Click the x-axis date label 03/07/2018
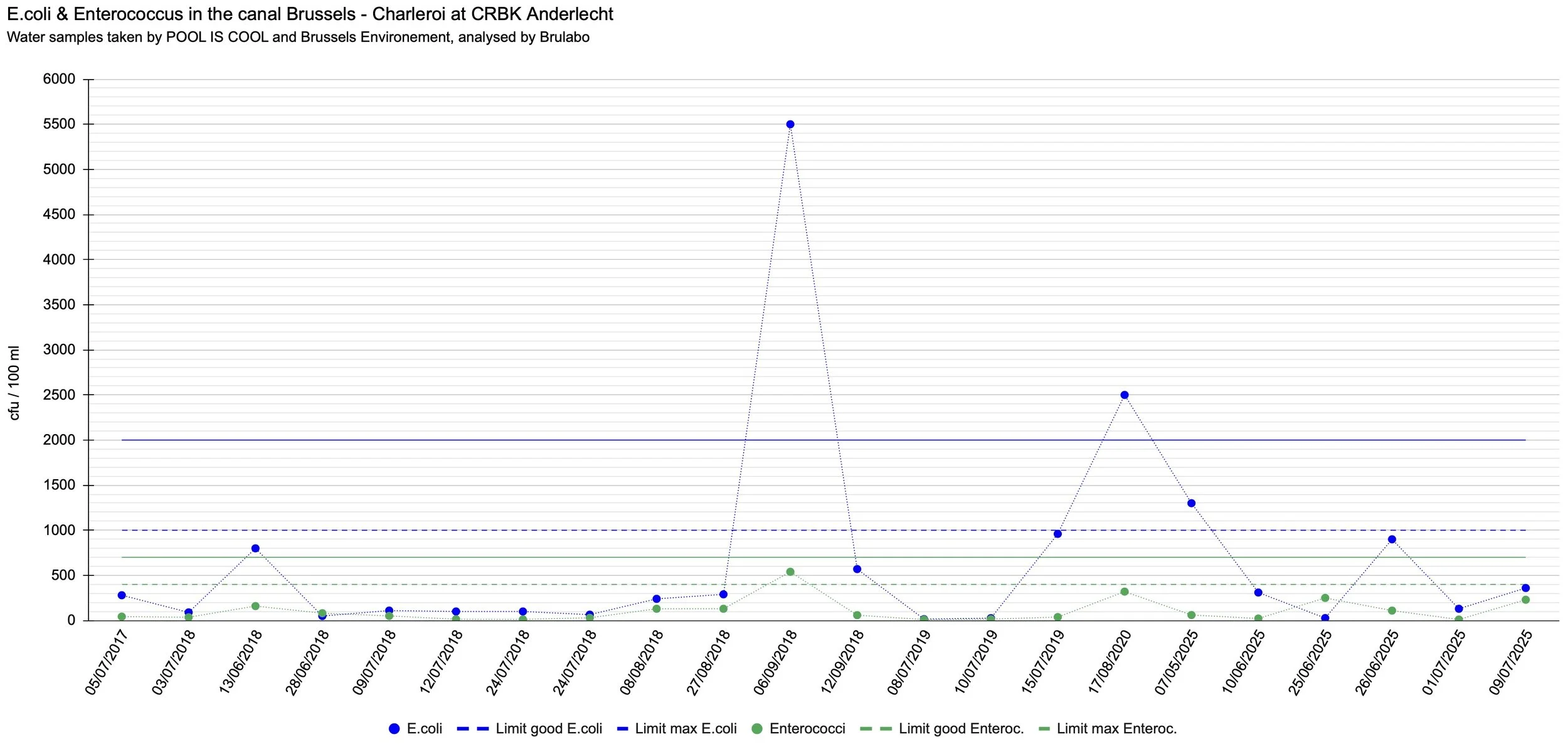 [x=172, y=662]
